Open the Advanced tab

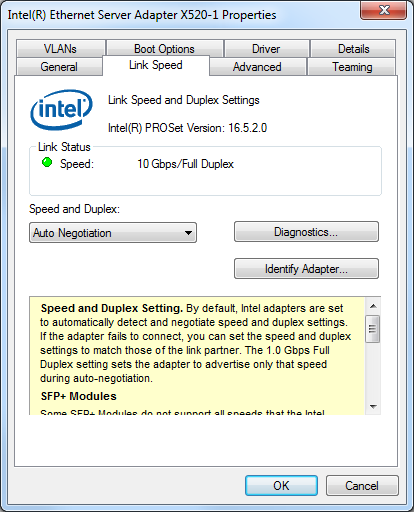(x=257, y=67)
